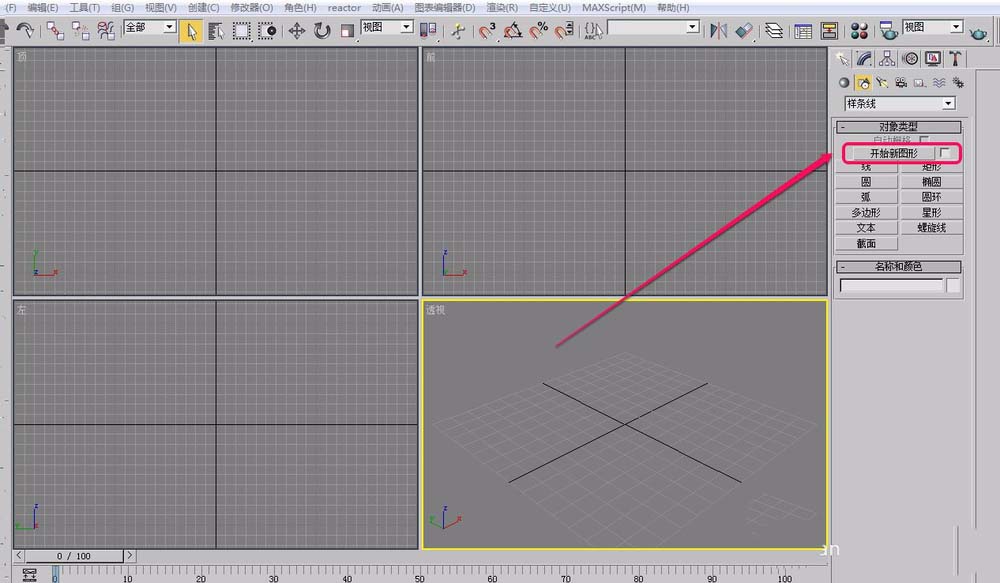Click the 星形 star shape button
The width and height of the screenshot is (1000, 583).
pyautogui.click(x=931, y=212)
